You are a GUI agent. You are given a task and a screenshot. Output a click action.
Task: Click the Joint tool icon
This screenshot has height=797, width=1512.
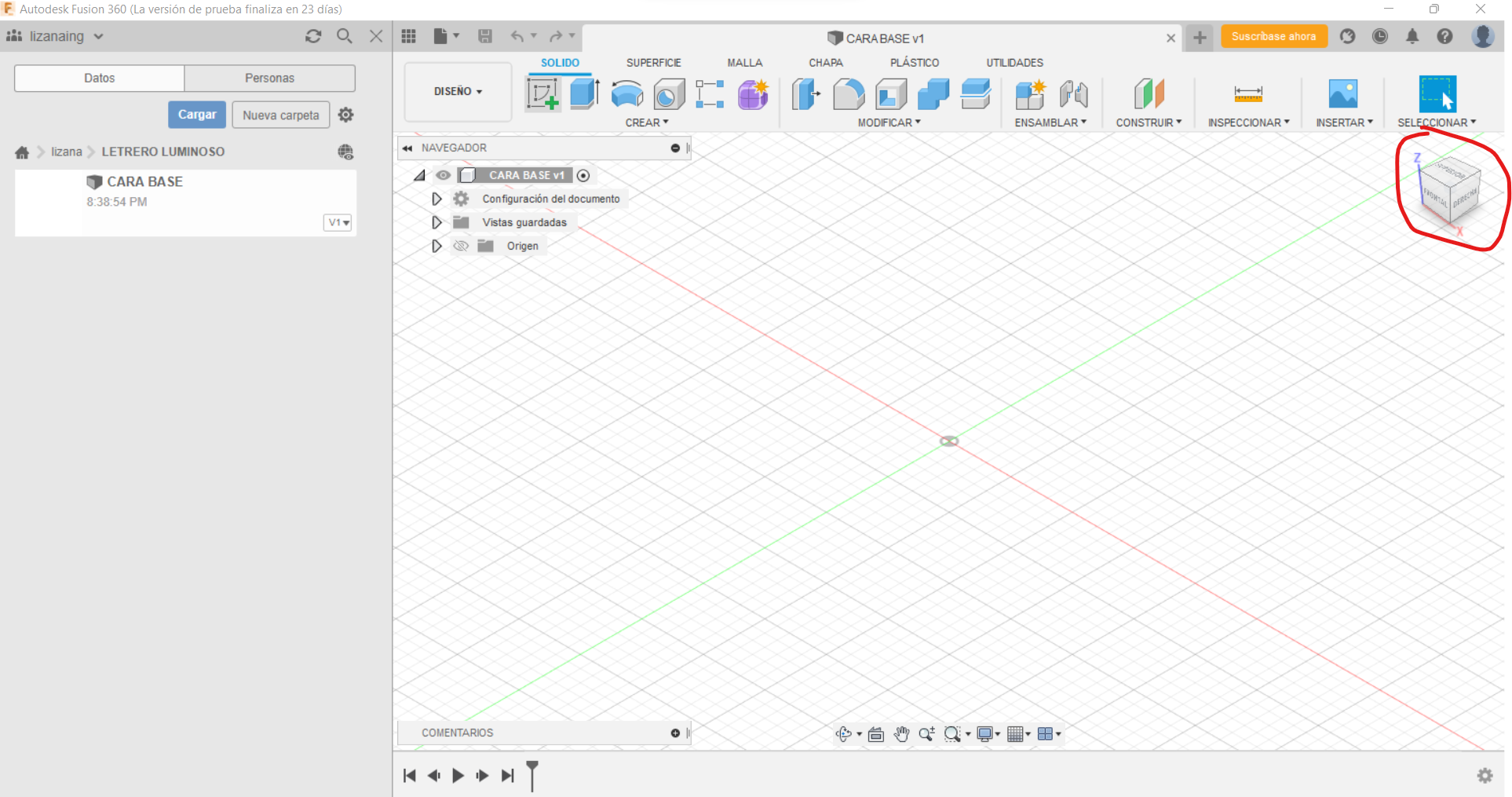[1073, 94]
